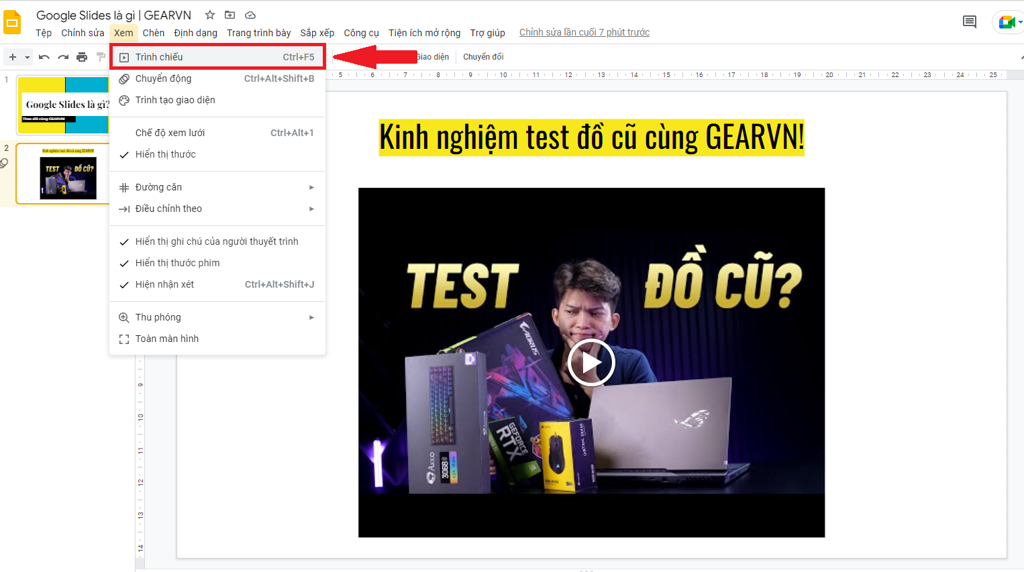Expand the Điều chỉnh theo submenu arrow
The width and height of the screenshot is (1024, 572).
[x=312, y=209]
